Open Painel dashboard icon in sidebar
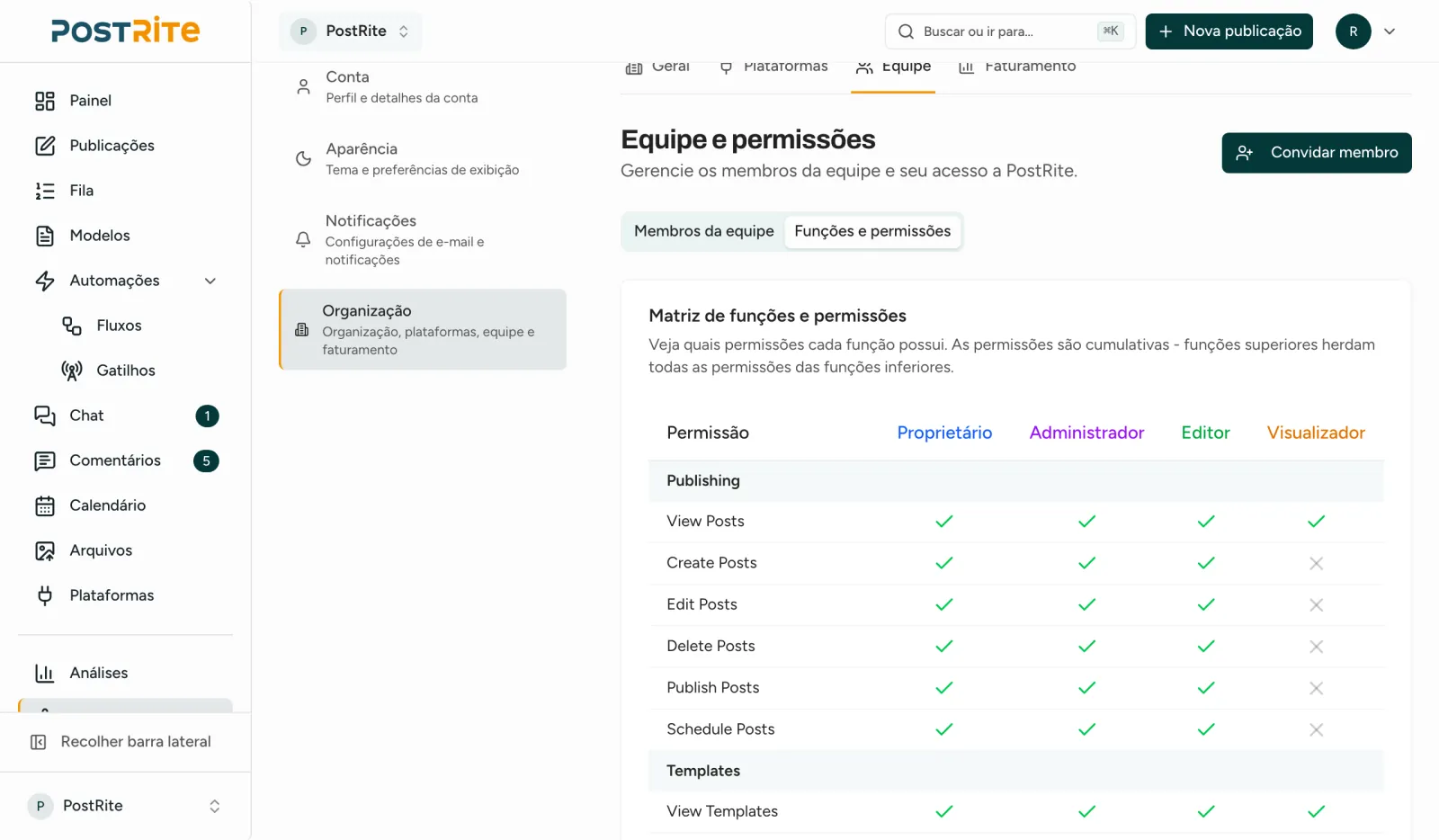The image size is (1439, 840). 45,101
